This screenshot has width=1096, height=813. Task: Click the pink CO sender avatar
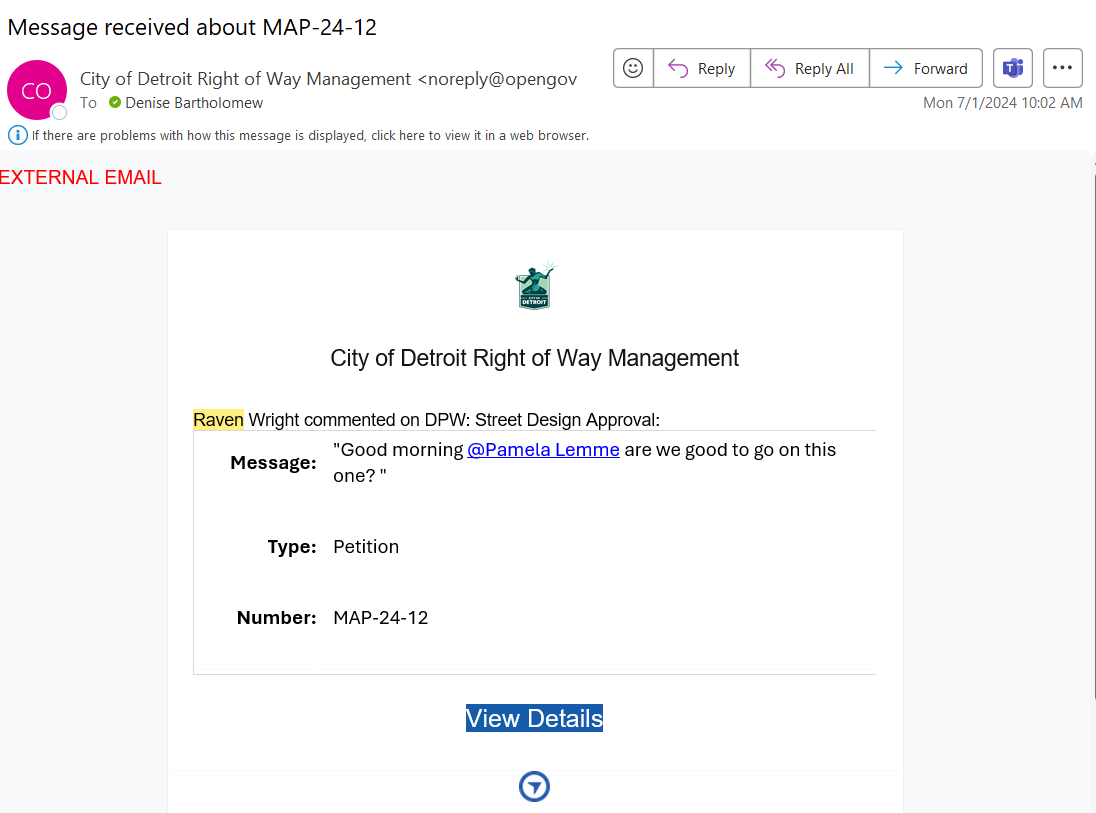(36, 90)
